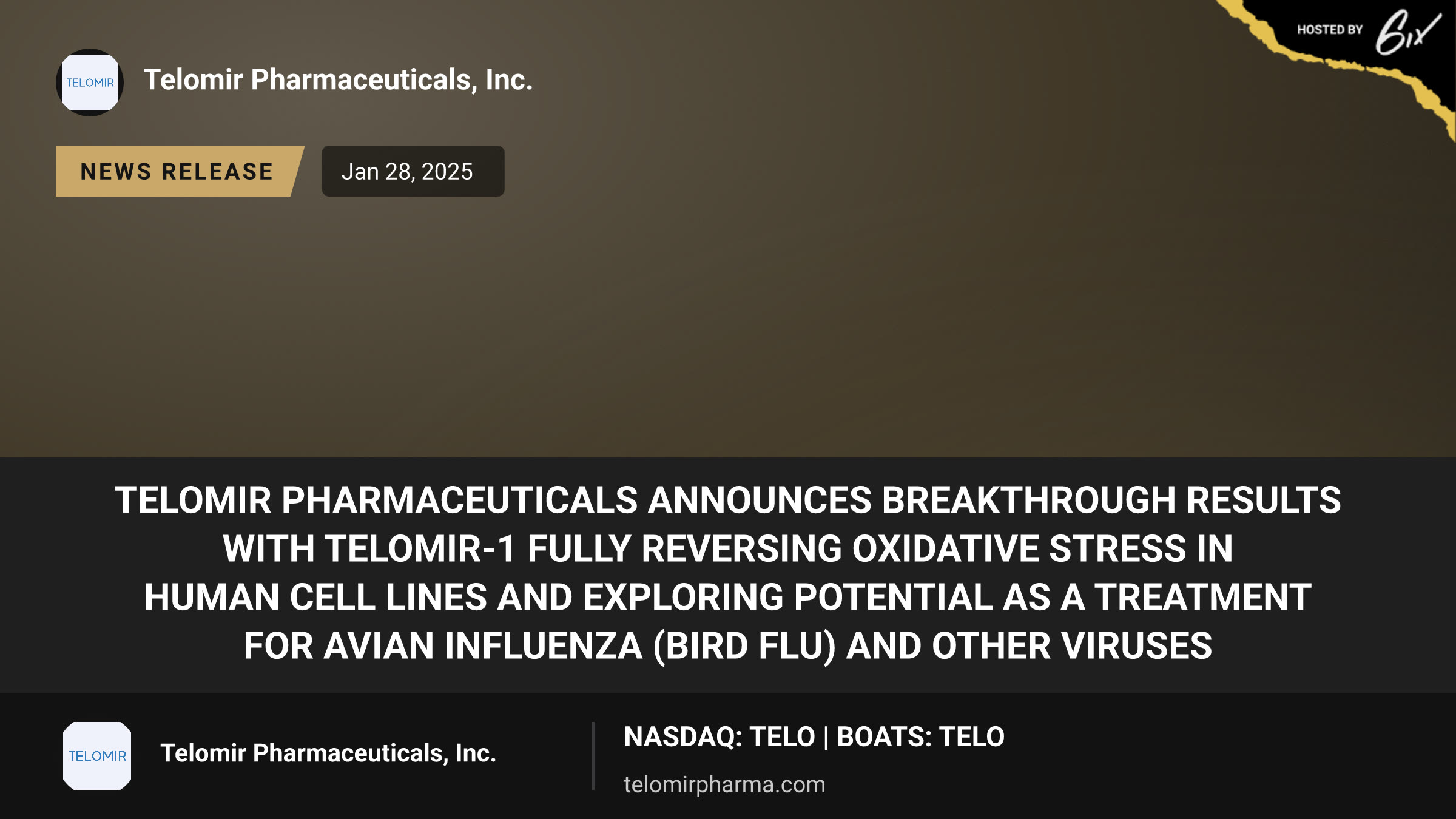Click the round Telomir logo at top
This screenshot has height=819, width=1456.
(90, 83)
